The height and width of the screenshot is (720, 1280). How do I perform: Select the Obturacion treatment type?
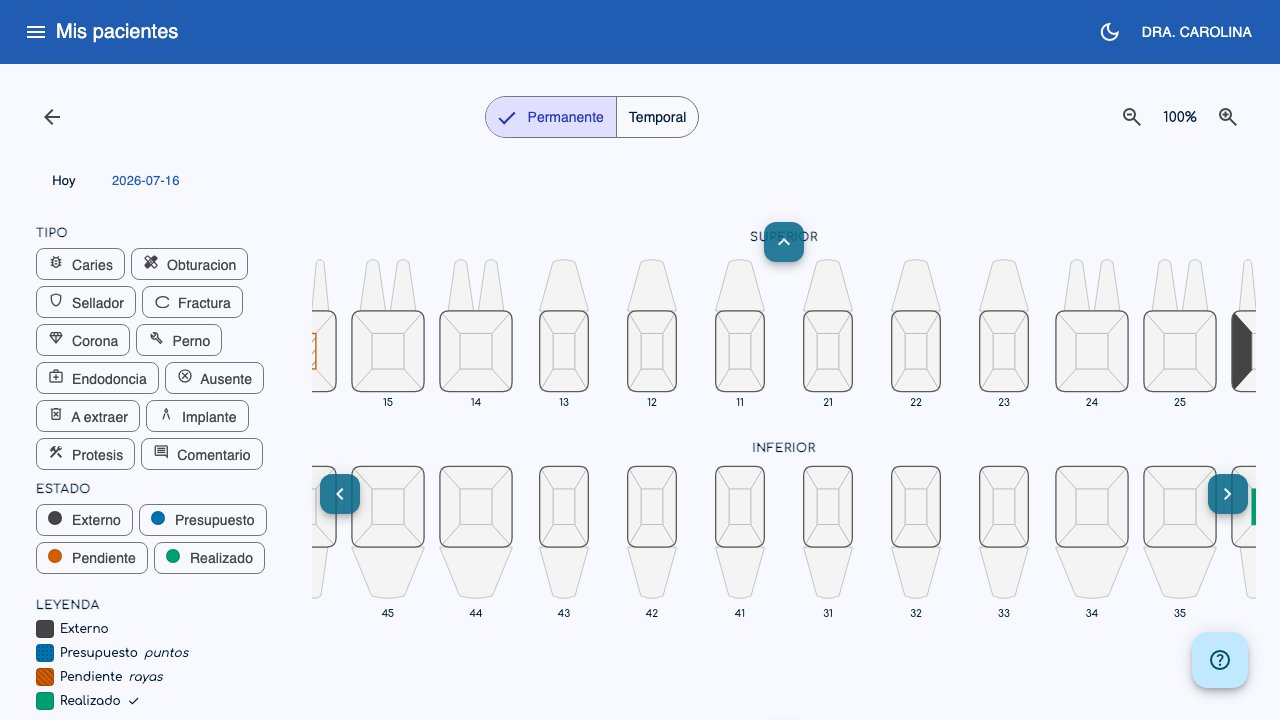189,265
